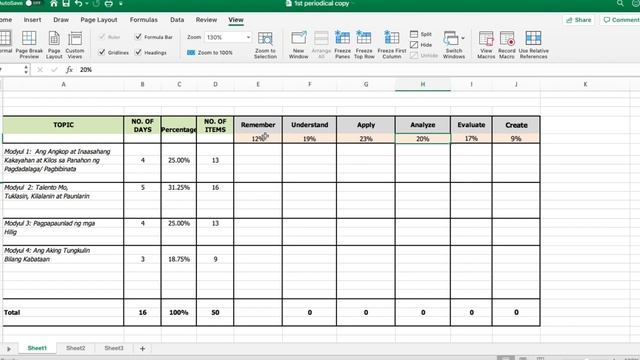
Task: Click Zoom to 100%
Action: (x=210, y=53)
